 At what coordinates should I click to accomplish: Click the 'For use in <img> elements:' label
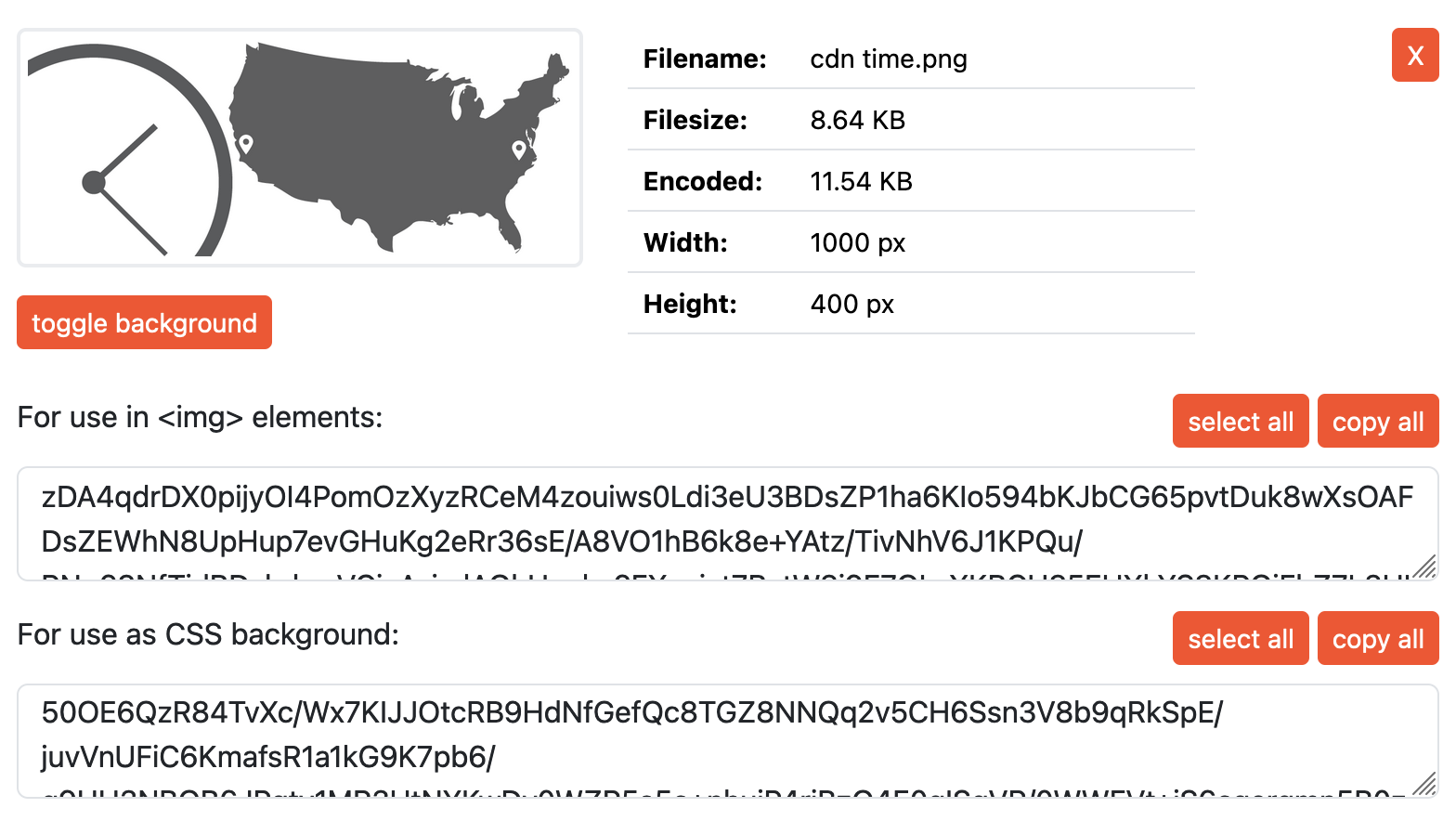click(200, 417)
